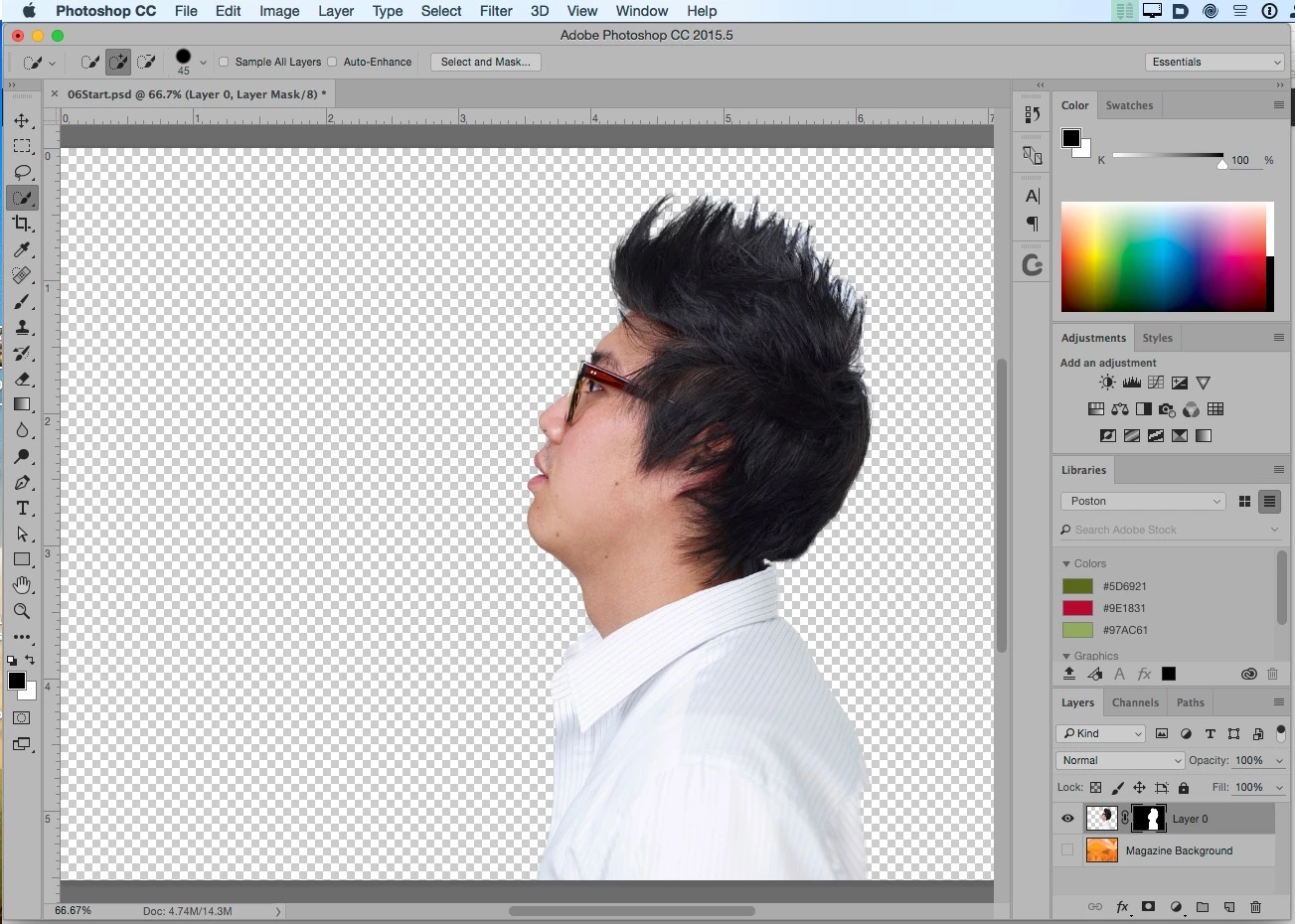This screenshot has height=924, width=1295.
Task: Switch to the Channels tab
Action: (1135, 702)
